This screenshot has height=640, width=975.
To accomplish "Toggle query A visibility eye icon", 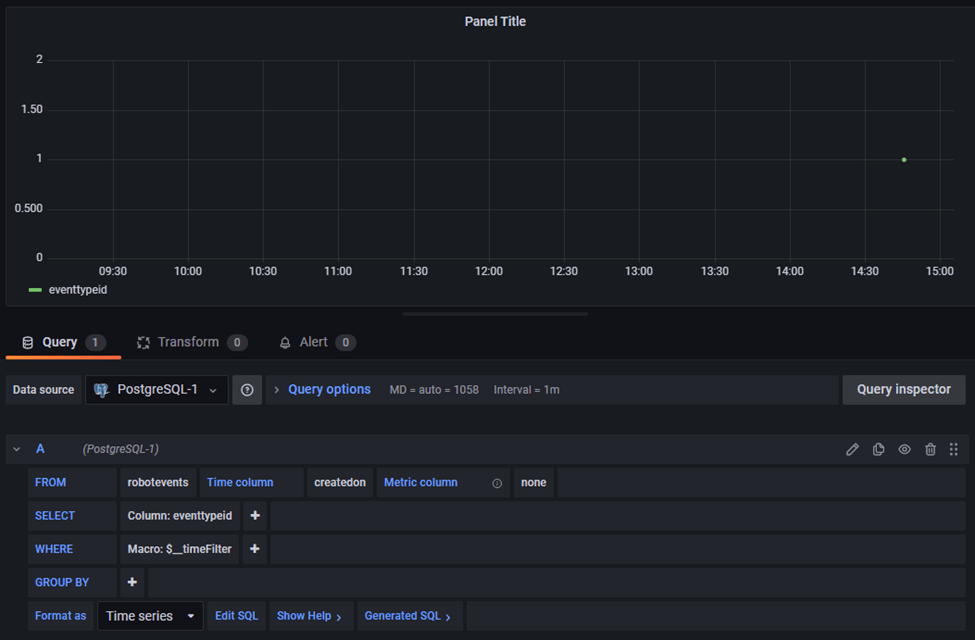I will [904, 450].
